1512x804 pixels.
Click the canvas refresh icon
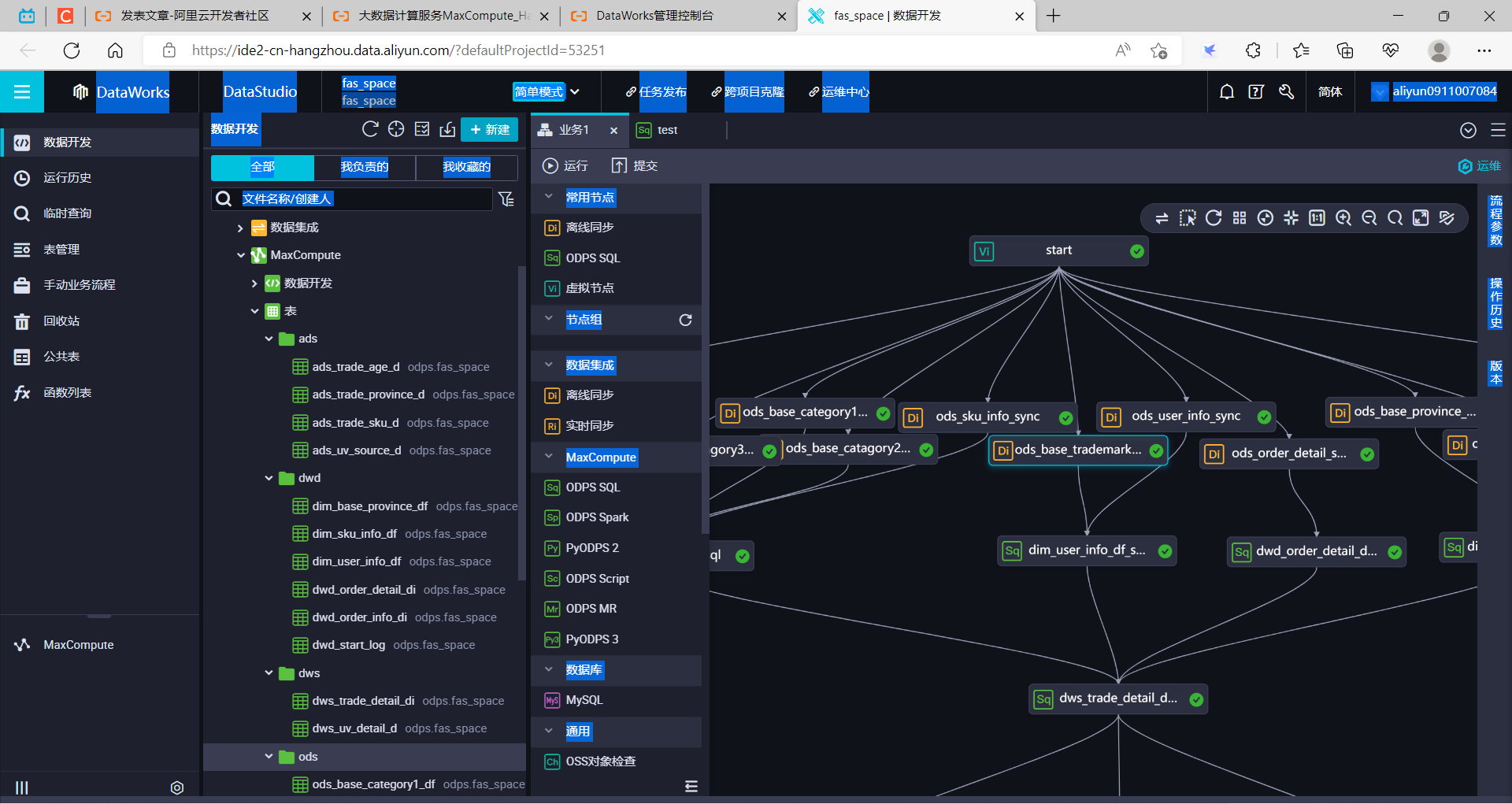click(1214, 218)
